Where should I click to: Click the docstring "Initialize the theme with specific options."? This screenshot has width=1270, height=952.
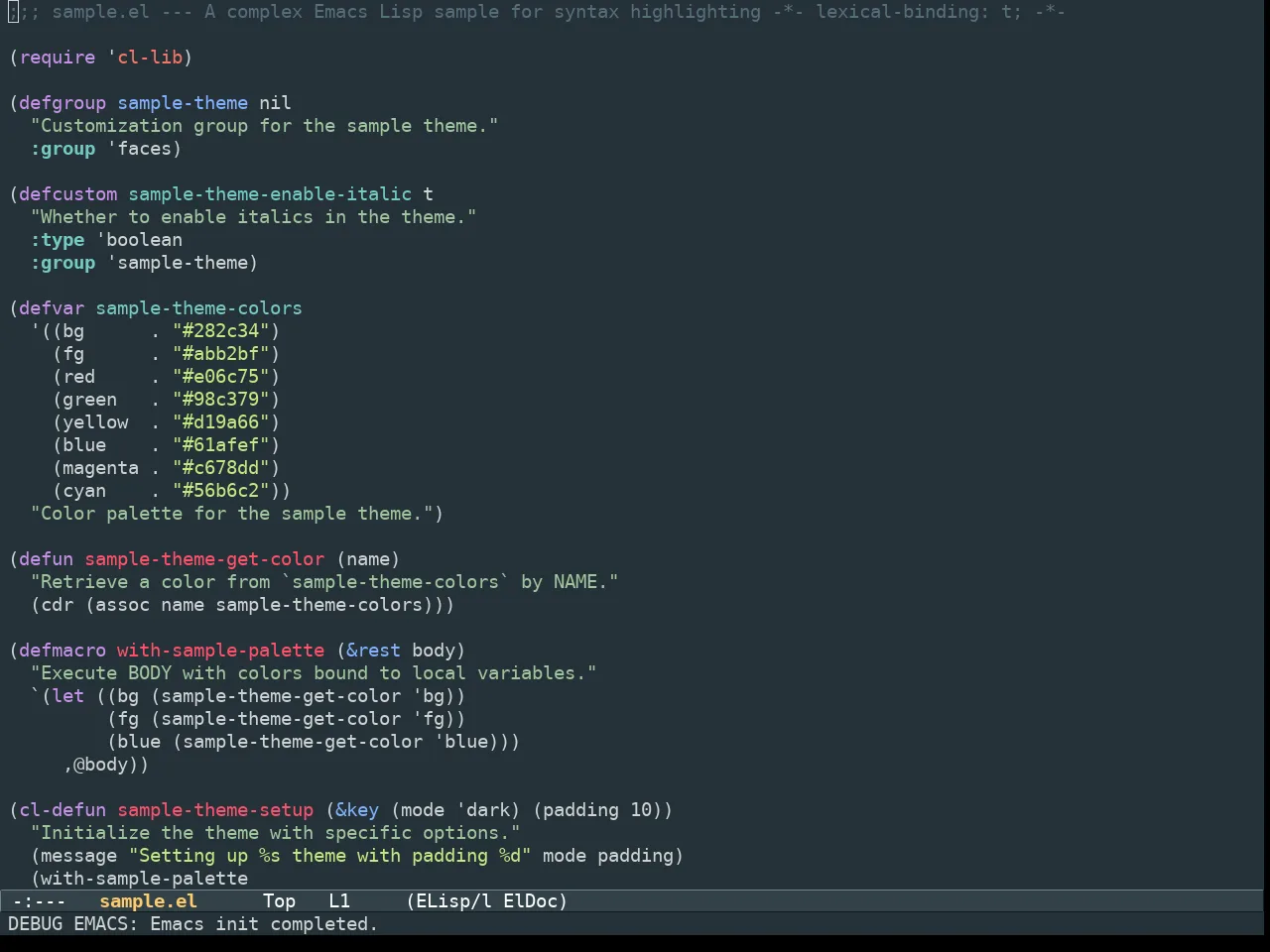tap(275, 833)
